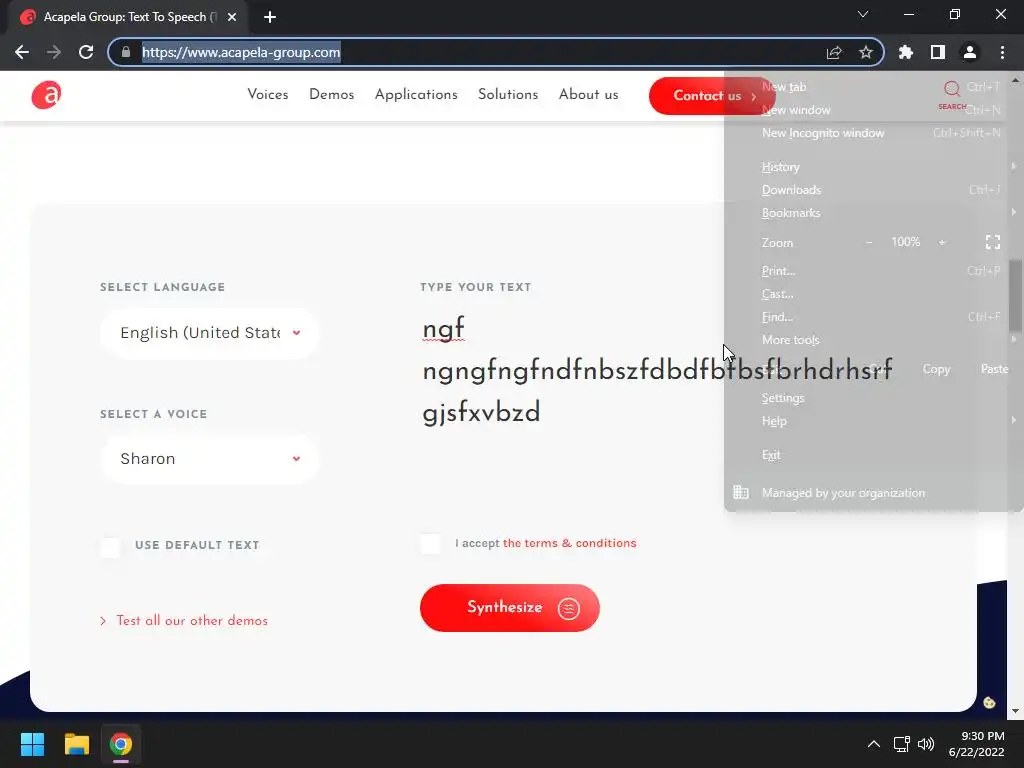Open the Sharon voice dropdown

pos(210,459)
